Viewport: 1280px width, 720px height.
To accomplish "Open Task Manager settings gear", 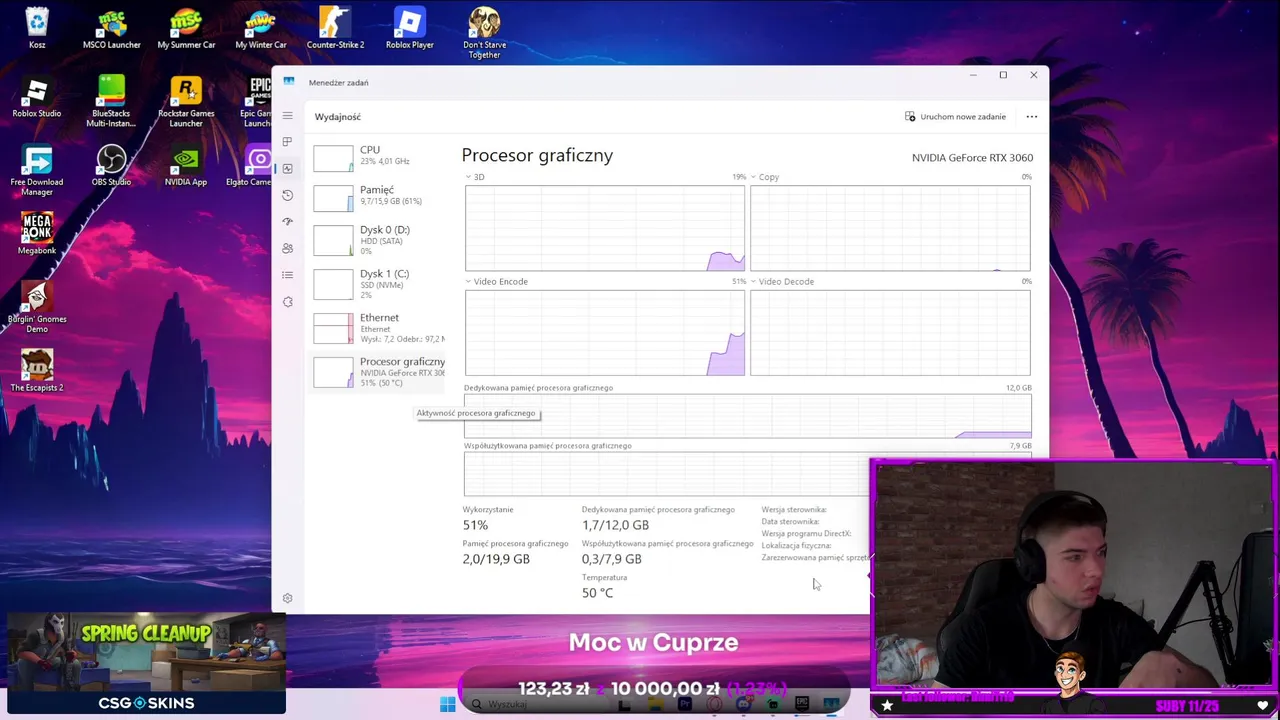I will pos(287,598).
